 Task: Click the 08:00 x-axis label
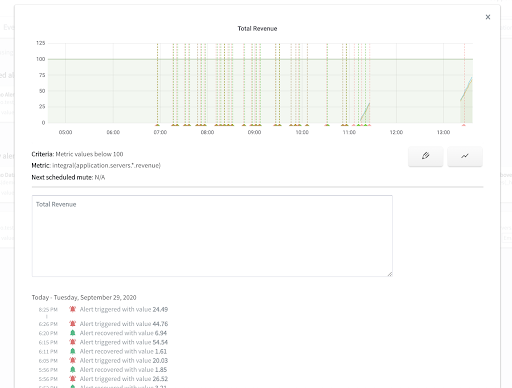click(x=207, y=132)
